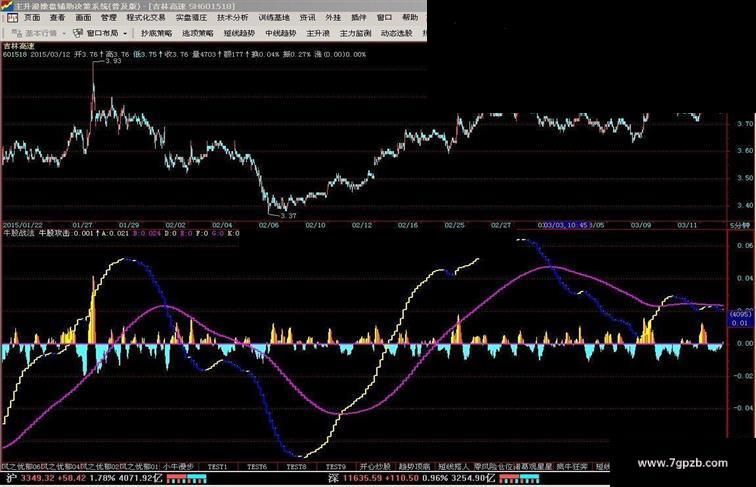Click the 动态选股 toolbar button
The height and width of the screenshot is (487, 756).
coord(396,33)
